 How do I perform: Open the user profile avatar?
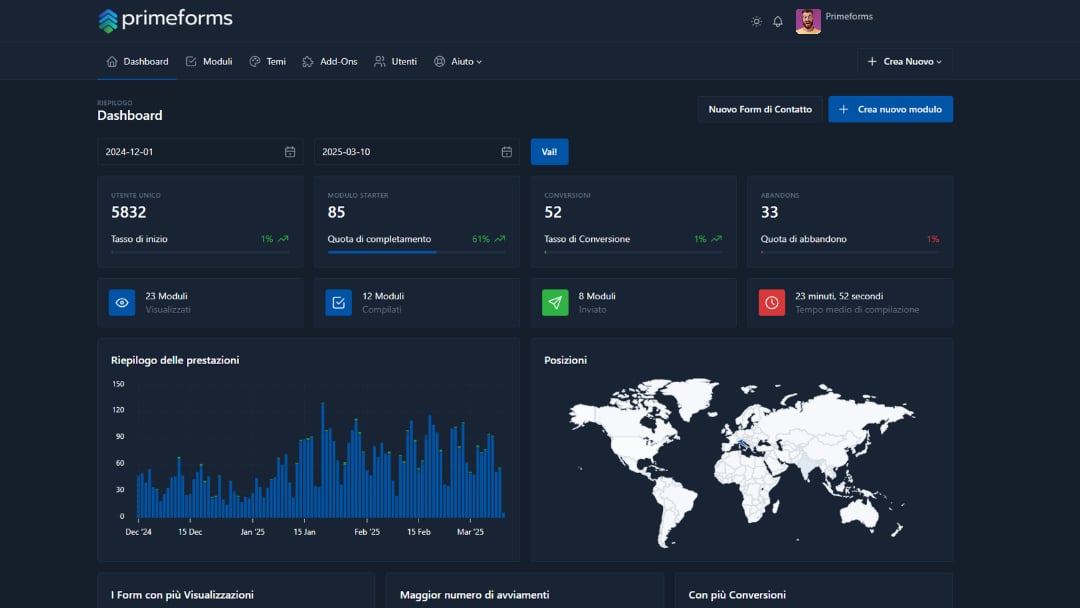point(808,21)
